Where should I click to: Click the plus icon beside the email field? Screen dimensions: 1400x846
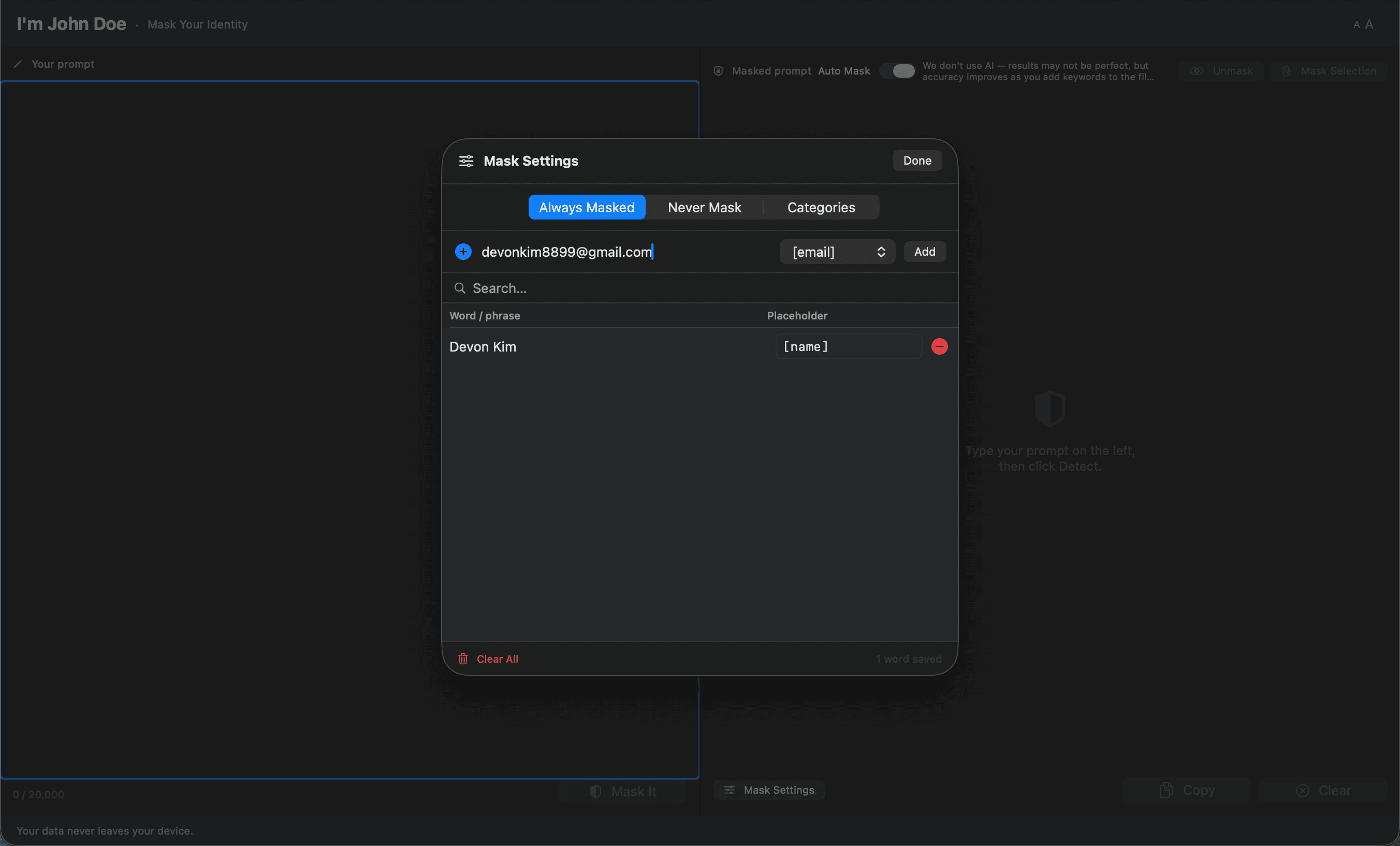(x=462, y=252)
